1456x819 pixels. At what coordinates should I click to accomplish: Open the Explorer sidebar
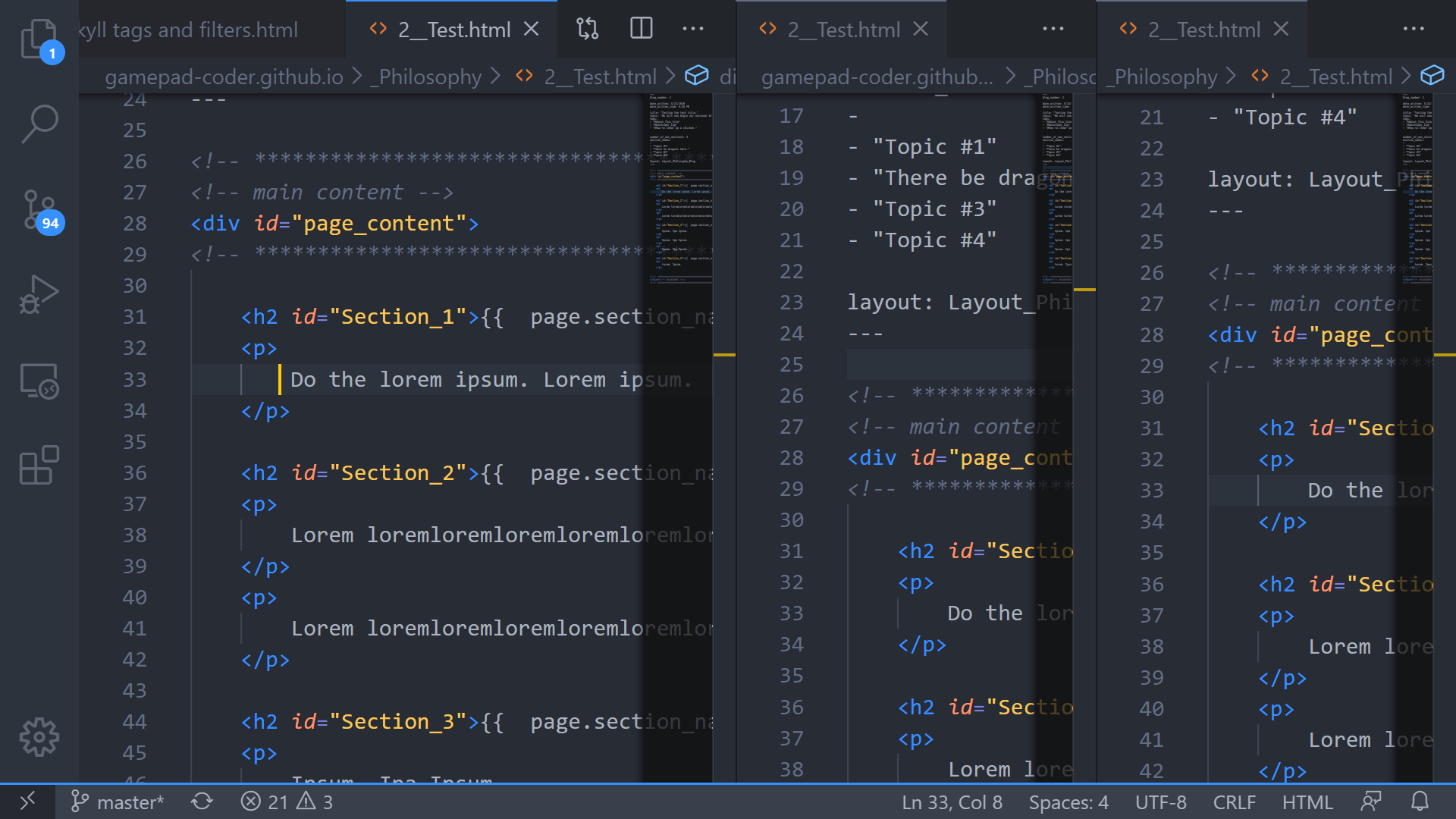tap(39, 39)
